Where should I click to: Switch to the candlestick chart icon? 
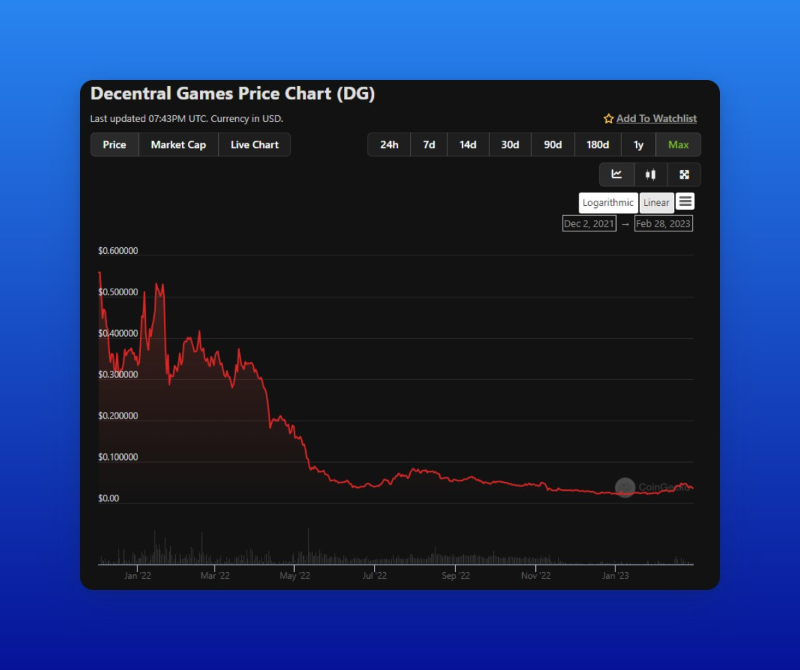tap(651, 174)
